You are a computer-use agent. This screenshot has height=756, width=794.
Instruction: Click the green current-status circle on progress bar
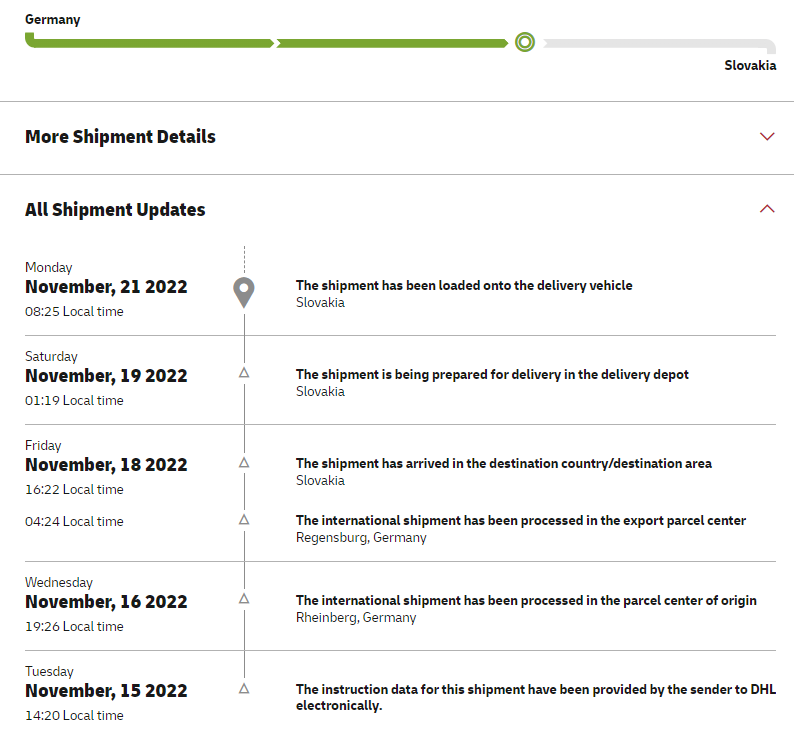click(525, 42)
